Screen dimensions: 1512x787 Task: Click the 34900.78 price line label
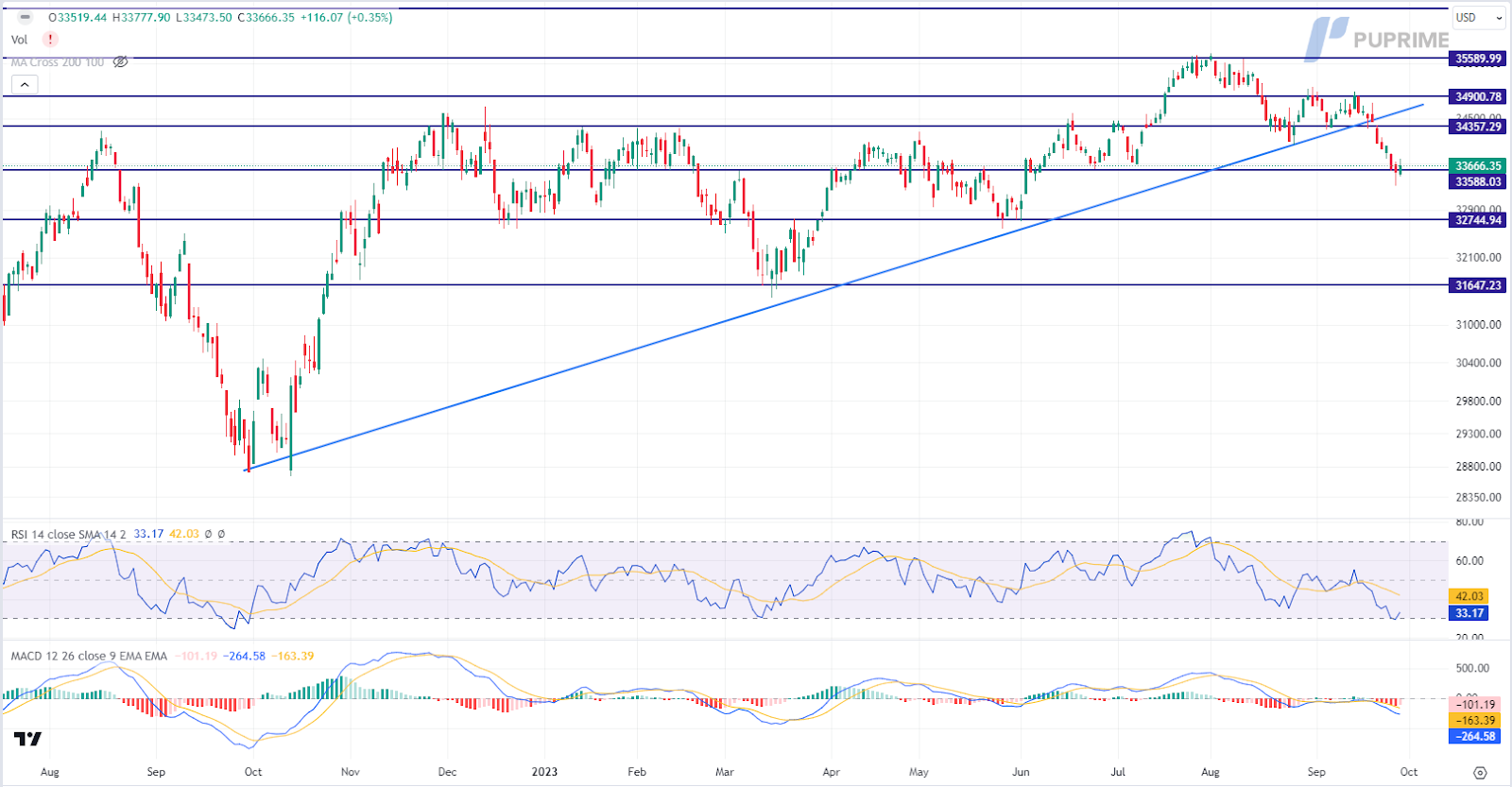coord(1478,96)
